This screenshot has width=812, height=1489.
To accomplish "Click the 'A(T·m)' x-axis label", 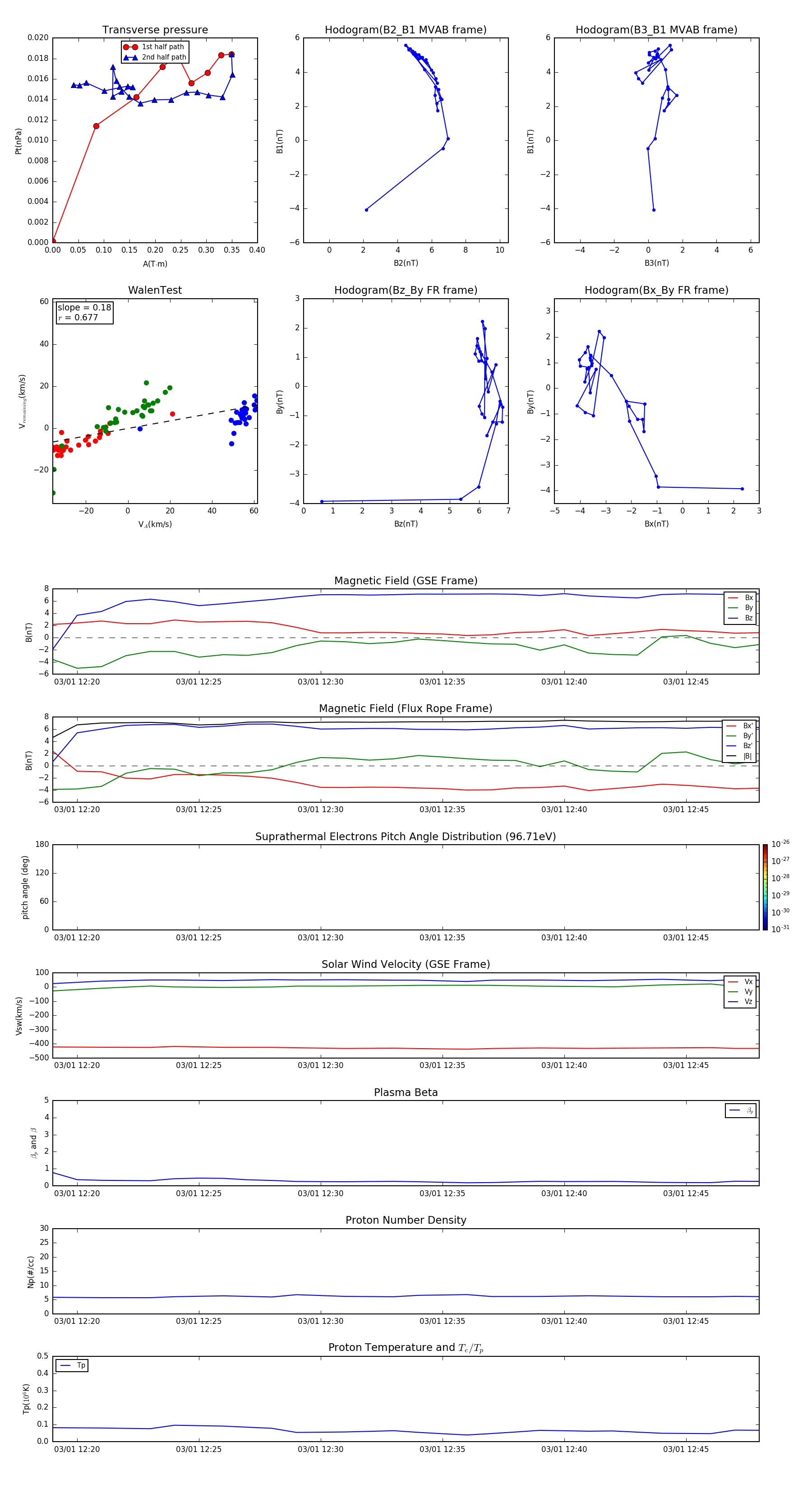I will [155, 264].
